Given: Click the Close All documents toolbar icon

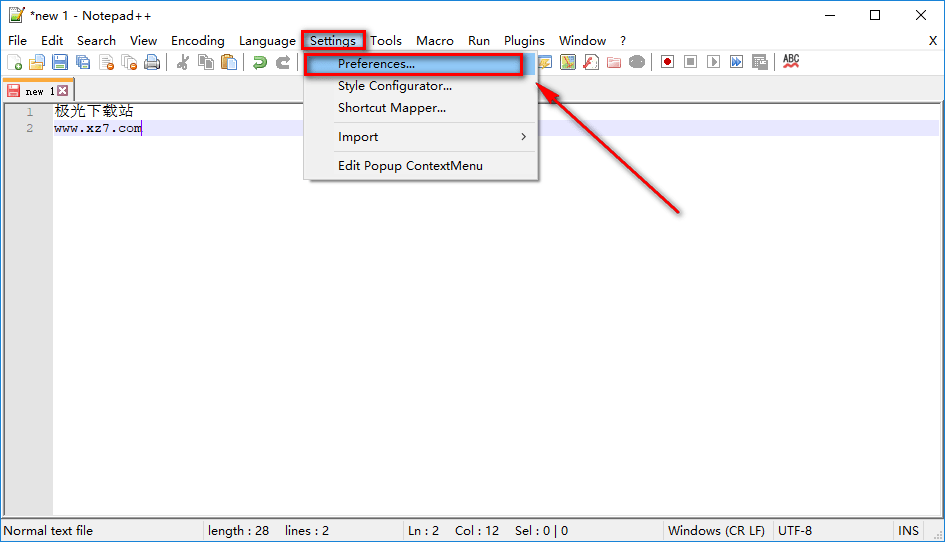Looking at the screenshot, I should point(130,62).
